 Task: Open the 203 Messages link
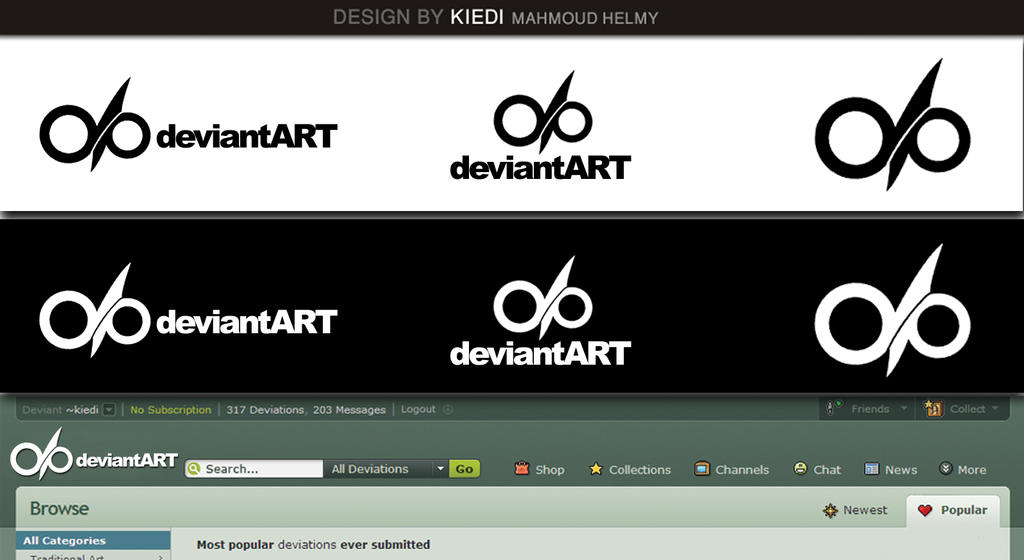pos(349,410)
